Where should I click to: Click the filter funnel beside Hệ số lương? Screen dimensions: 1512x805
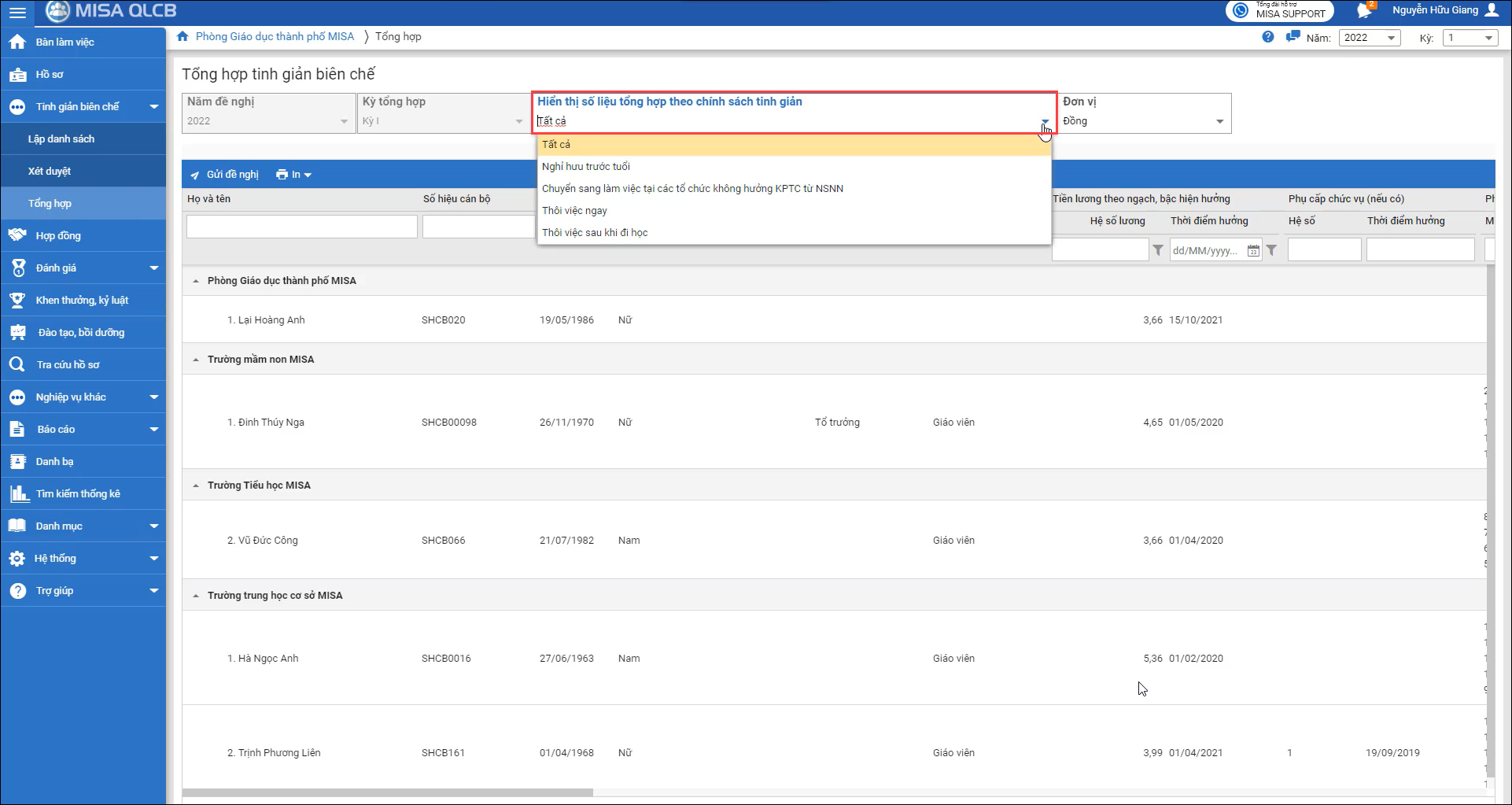tap(1158, 250)
